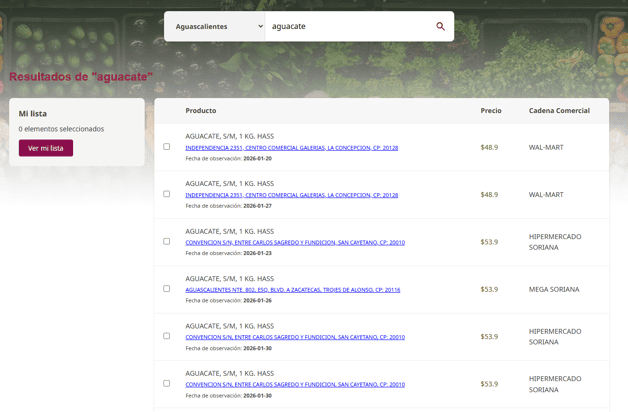Open the Aguascalientes state dropdown

point(219,26)
